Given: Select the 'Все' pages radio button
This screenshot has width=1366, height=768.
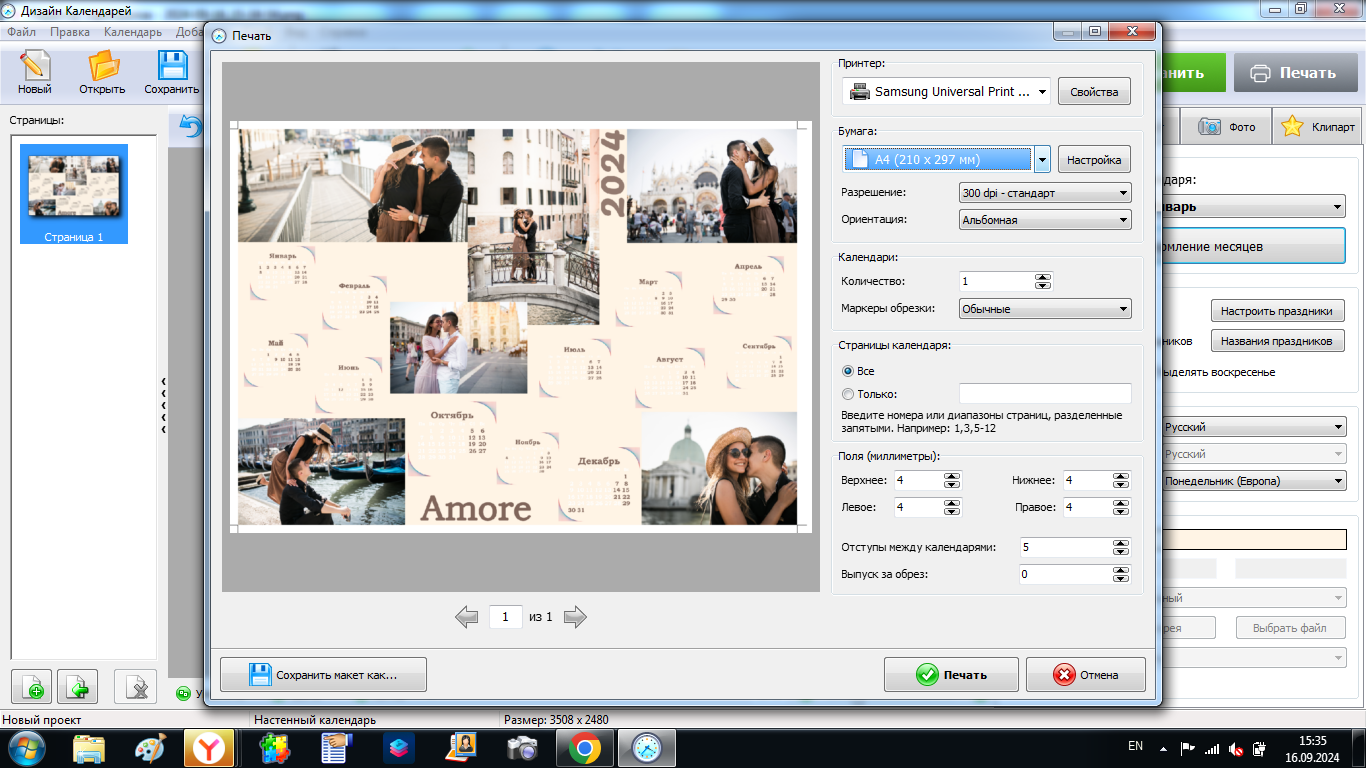Looking at the screenshot, I should tap(848, 371).
